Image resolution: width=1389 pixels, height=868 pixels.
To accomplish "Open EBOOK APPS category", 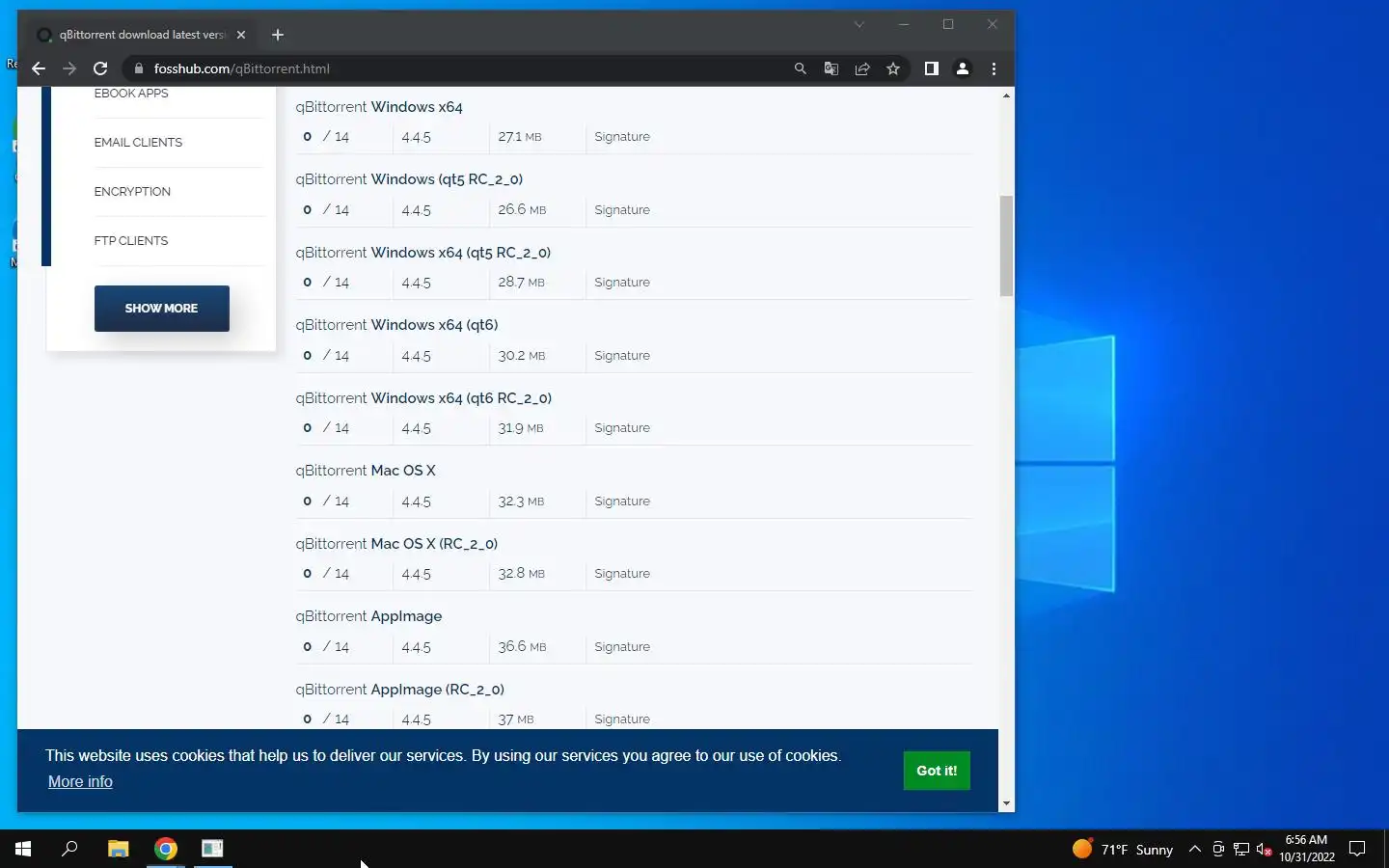I will click(x=131, y=93).
